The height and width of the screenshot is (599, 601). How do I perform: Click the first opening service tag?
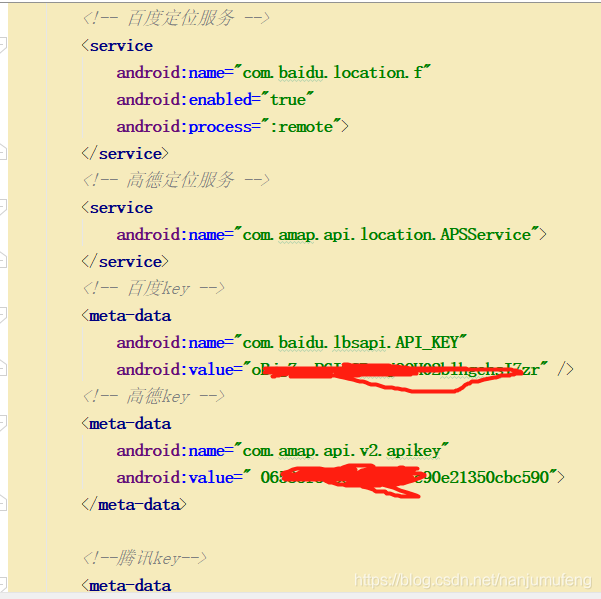tap(117, 46)
